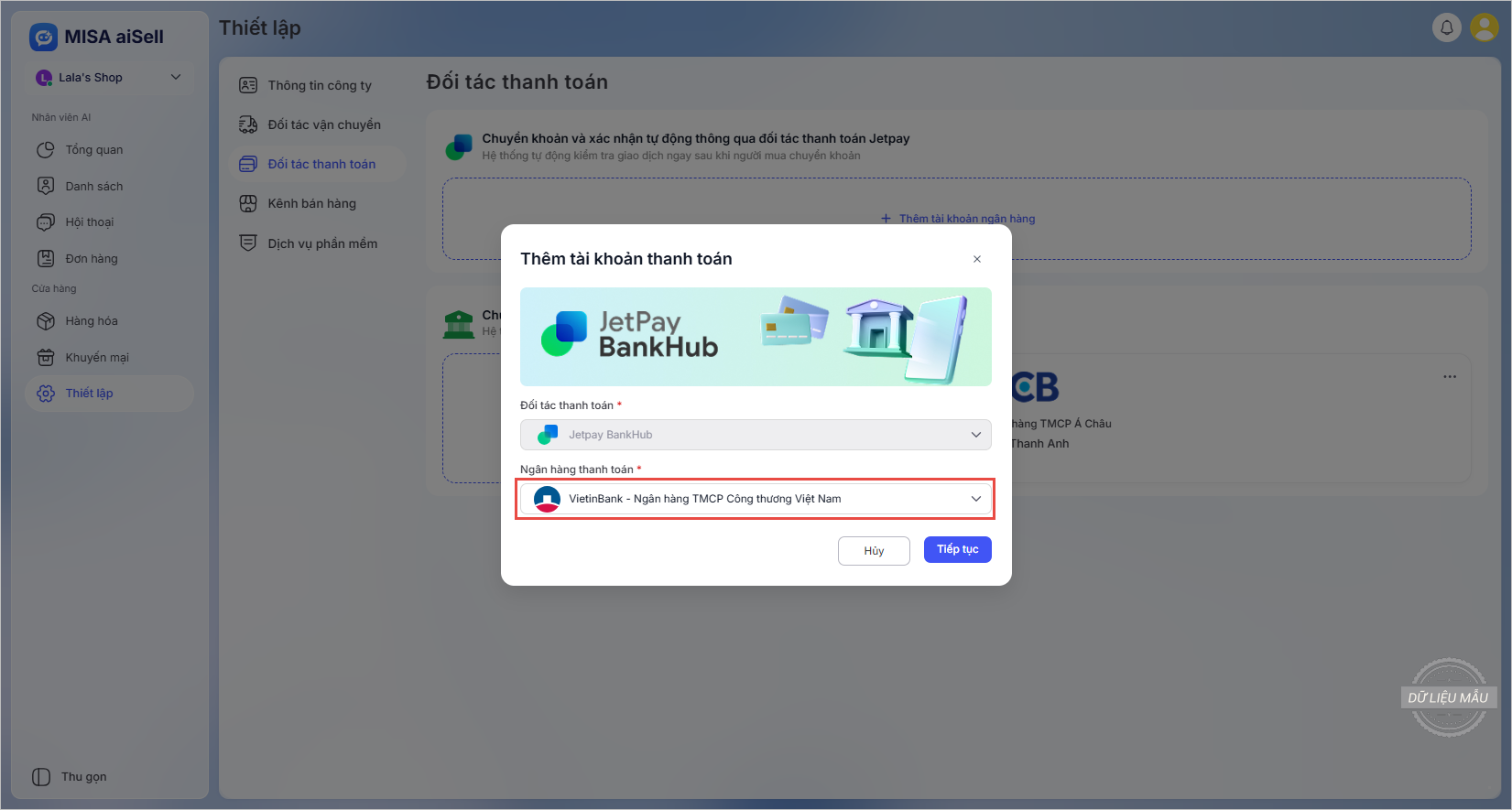Screen dimensions: 1512x810
Task: Click the Thêm tài khoản thanh toán dialog title
Action: [626, 259]
